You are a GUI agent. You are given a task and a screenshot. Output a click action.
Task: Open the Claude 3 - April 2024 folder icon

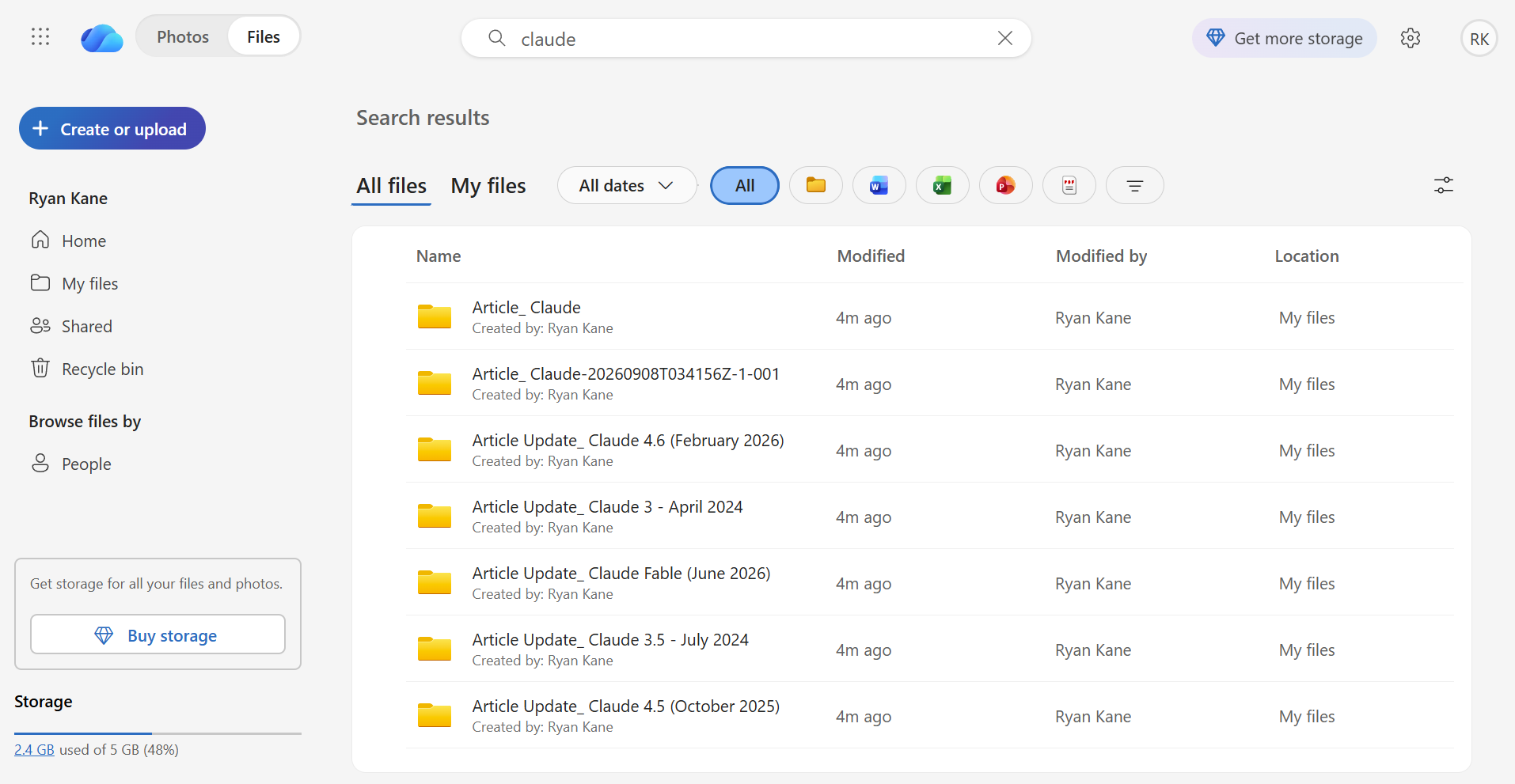pyautogui.click(x=435, y=516)
